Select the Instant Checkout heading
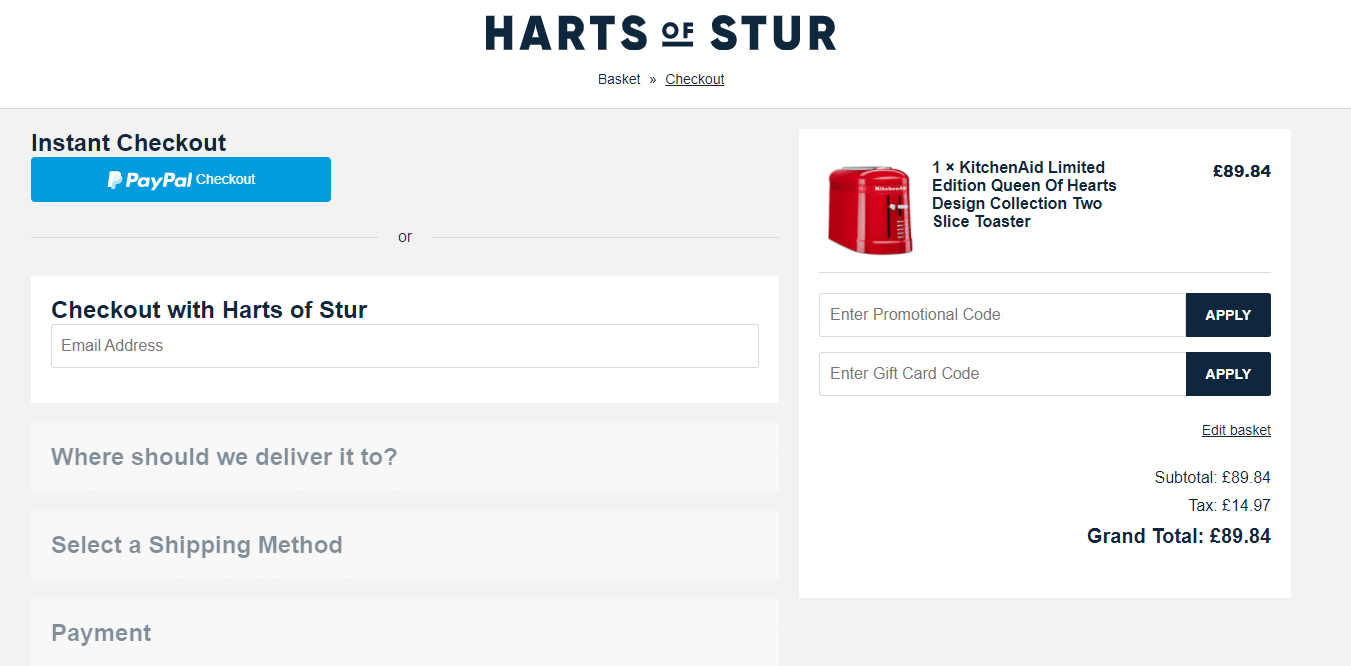 (129, 143)
